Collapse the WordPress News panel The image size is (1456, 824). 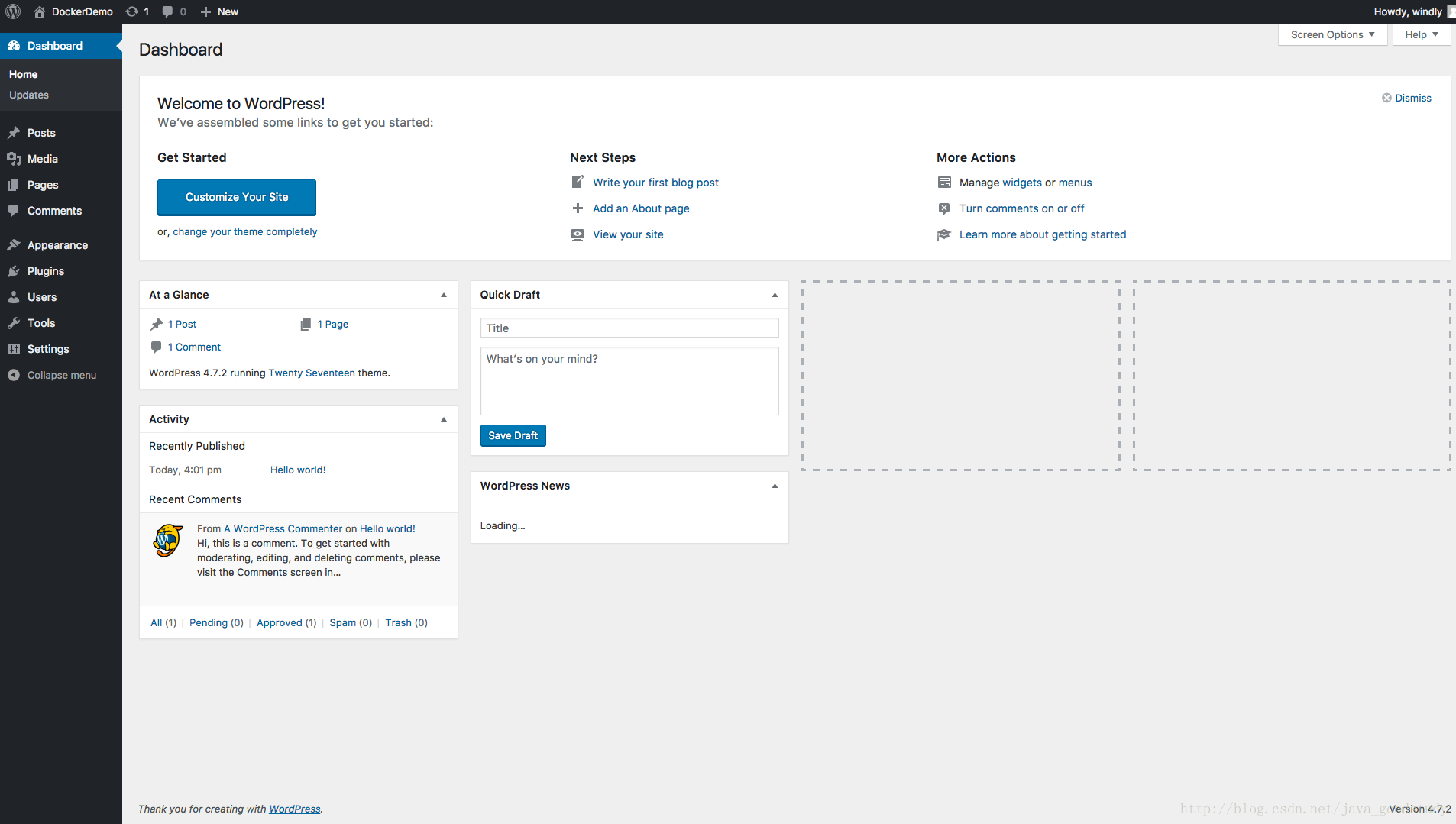tap(775, 486)
